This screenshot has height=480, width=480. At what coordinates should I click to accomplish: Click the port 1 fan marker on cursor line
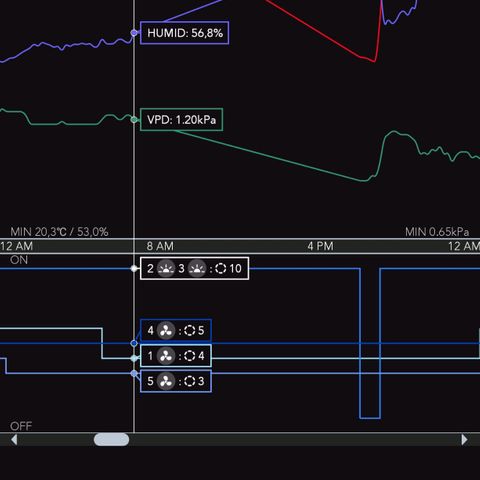134,358
